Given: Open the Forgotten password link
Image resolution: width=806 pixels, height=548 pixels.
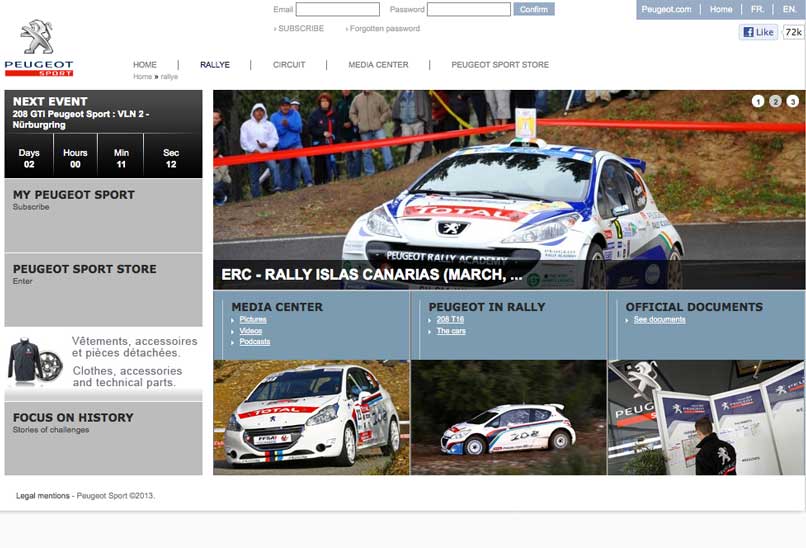Looking at the screenshot, I should tap(384, 29).
